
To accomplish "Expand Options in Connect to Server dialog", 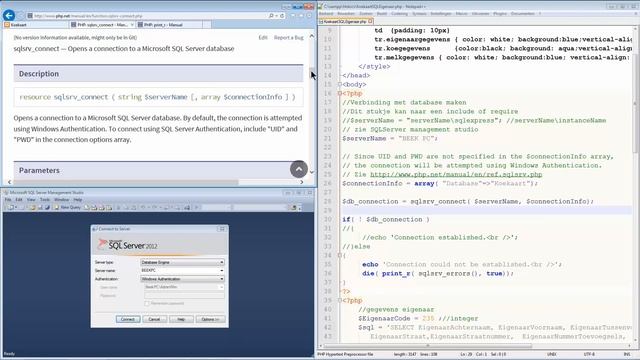I will click(210, 319).
